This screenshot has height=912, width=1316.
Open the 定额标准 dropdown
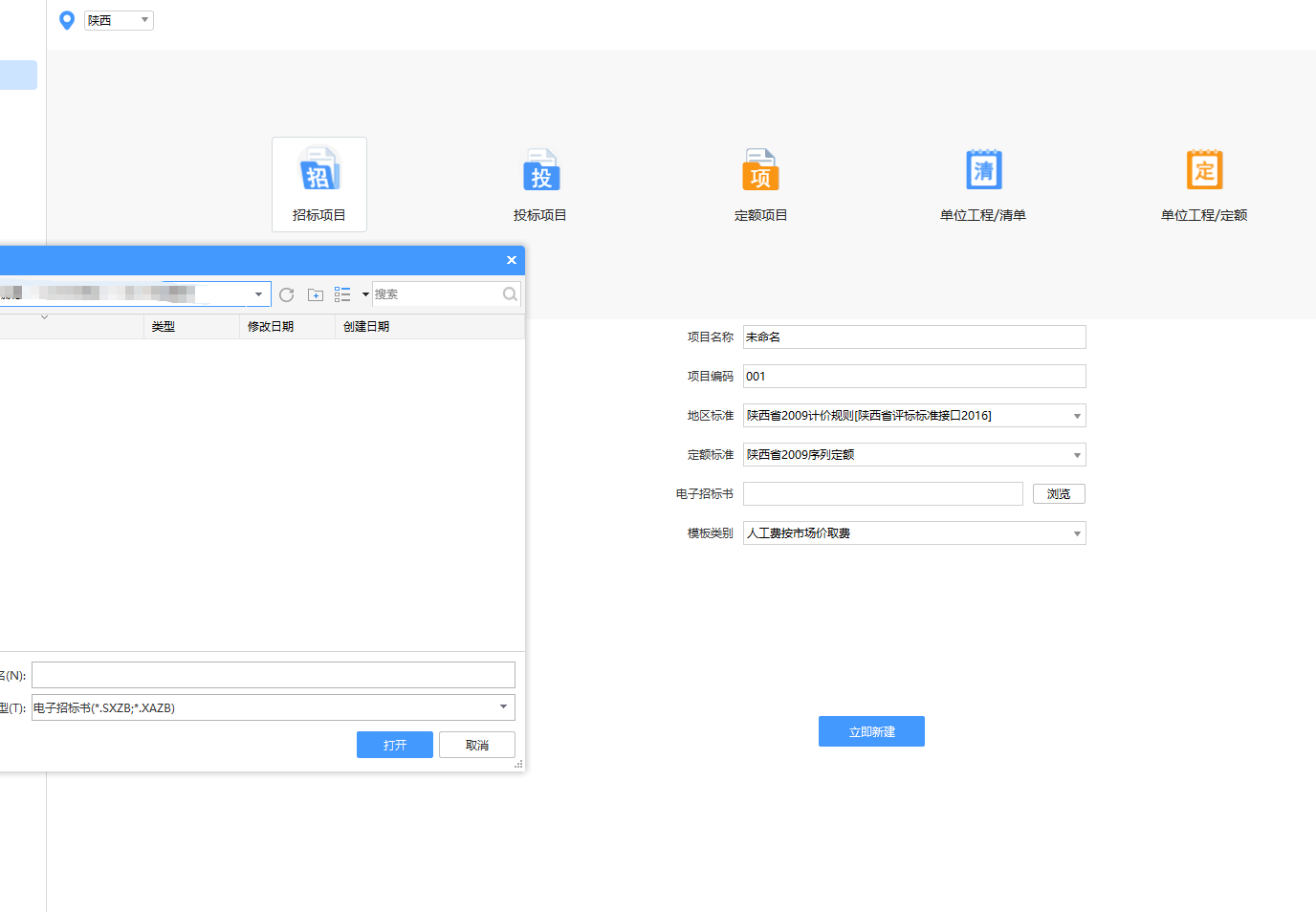pyautogui.click(x=1075, y=454)
